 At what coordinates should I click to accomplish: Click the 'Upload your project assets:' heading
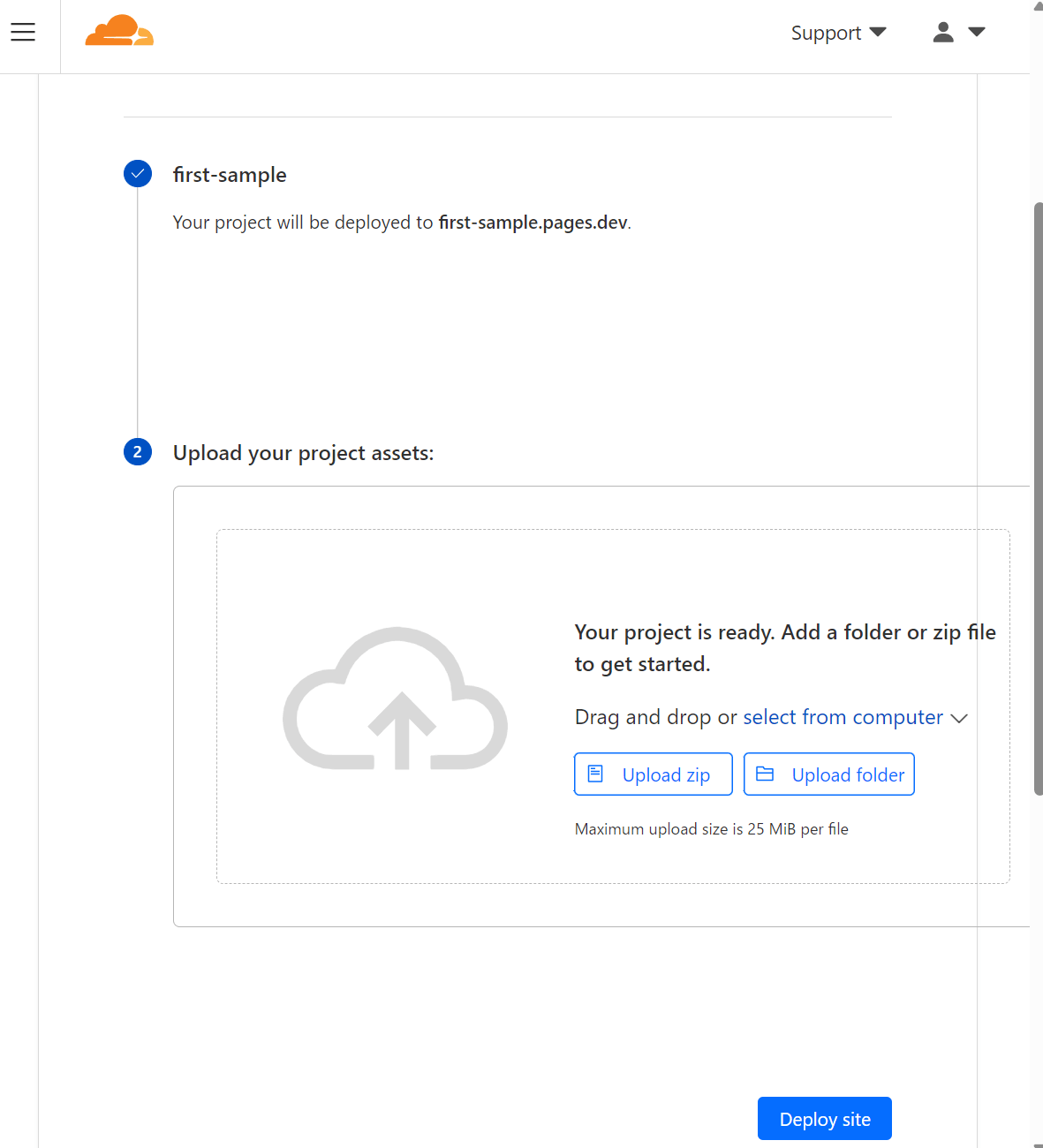point(304,453)
